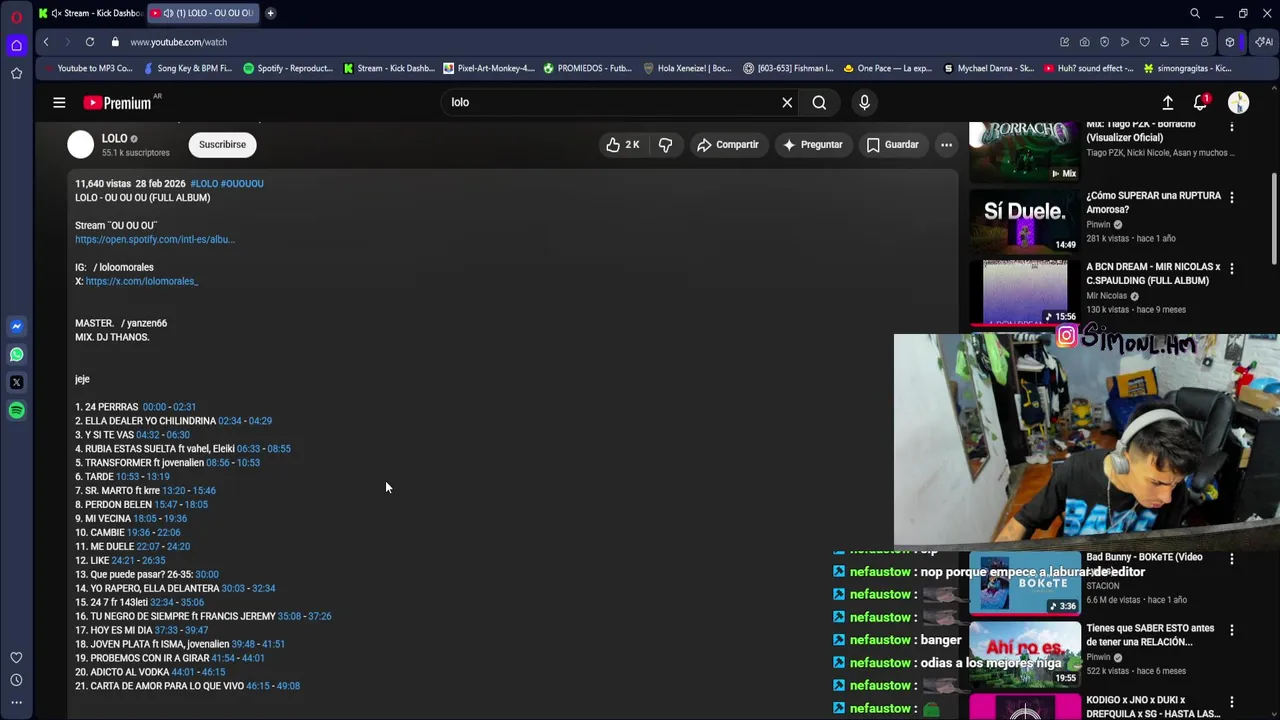Open YouTube notifications bell
The width and height of the screenshot is (1280, 720).
1201,102
